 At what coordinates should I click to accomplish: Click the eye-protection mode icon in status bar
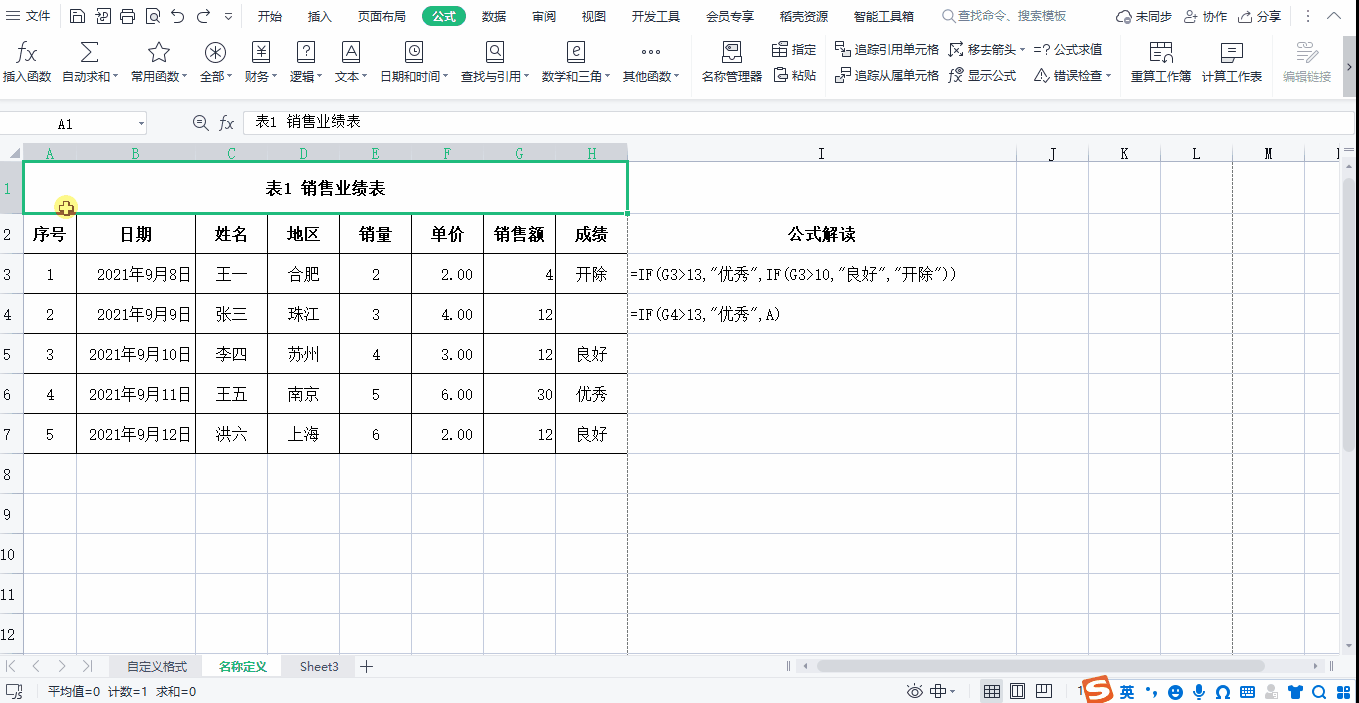[x=914, y=692]
